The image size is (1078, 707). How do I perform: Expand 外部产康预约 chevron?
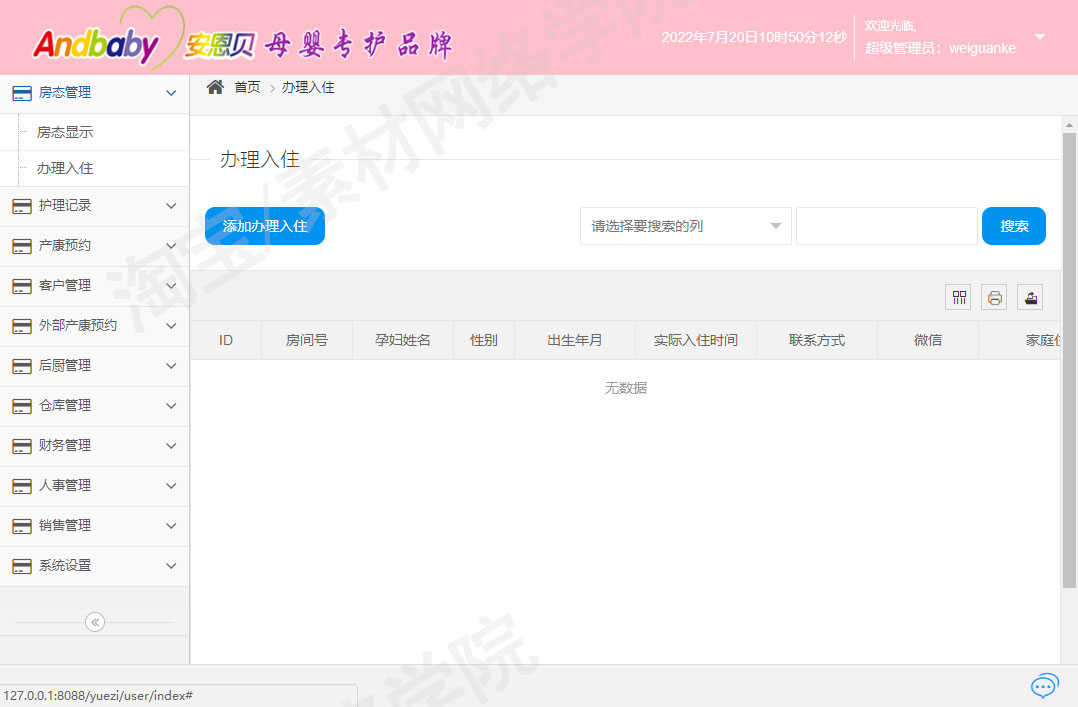[171, 325]
